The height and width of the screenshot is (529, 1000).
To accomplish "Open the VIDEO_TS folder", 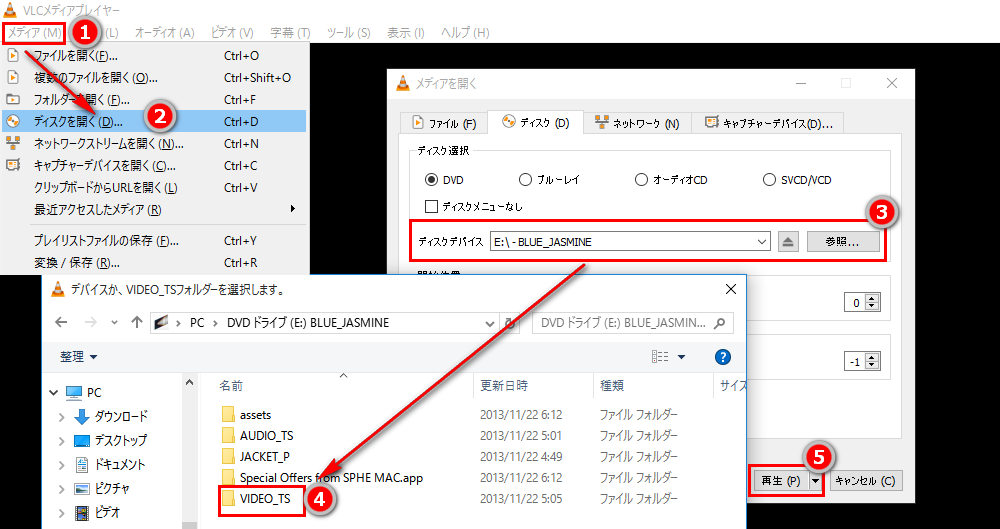I will coord(265,499).
